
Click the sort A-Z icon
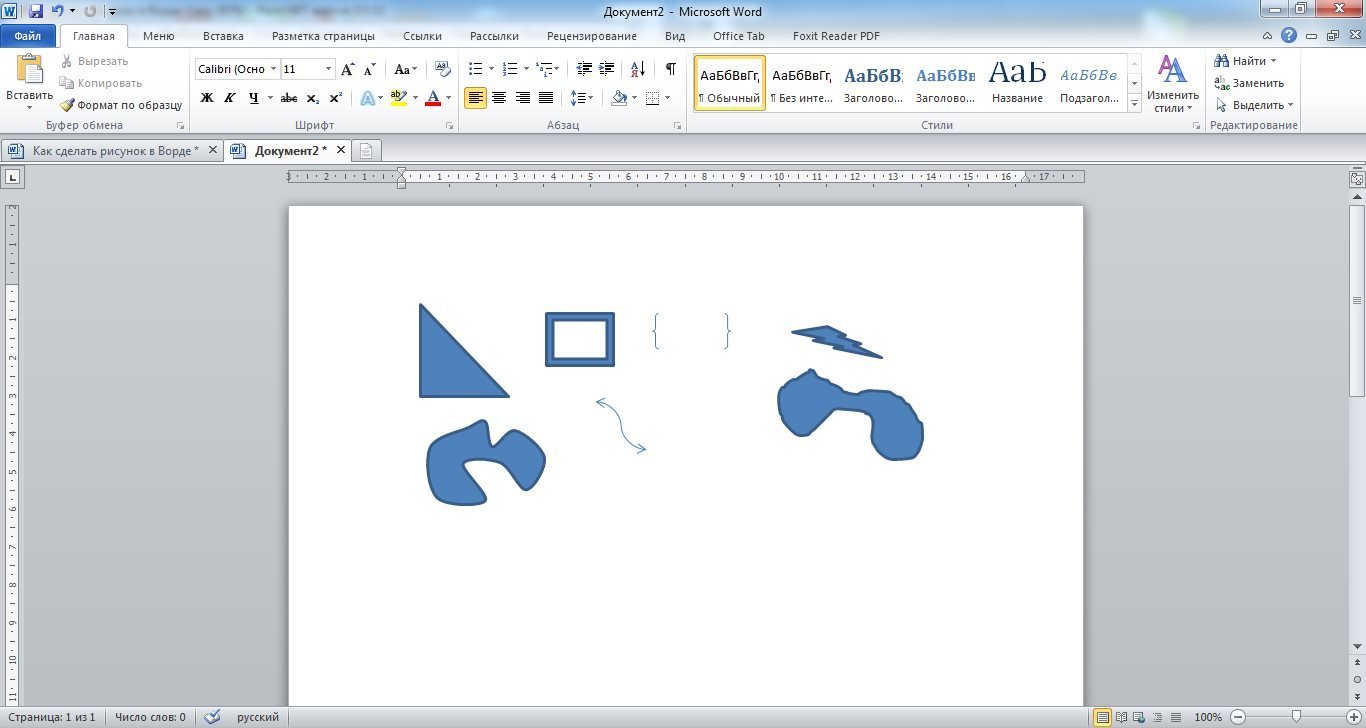click(638, 69)
